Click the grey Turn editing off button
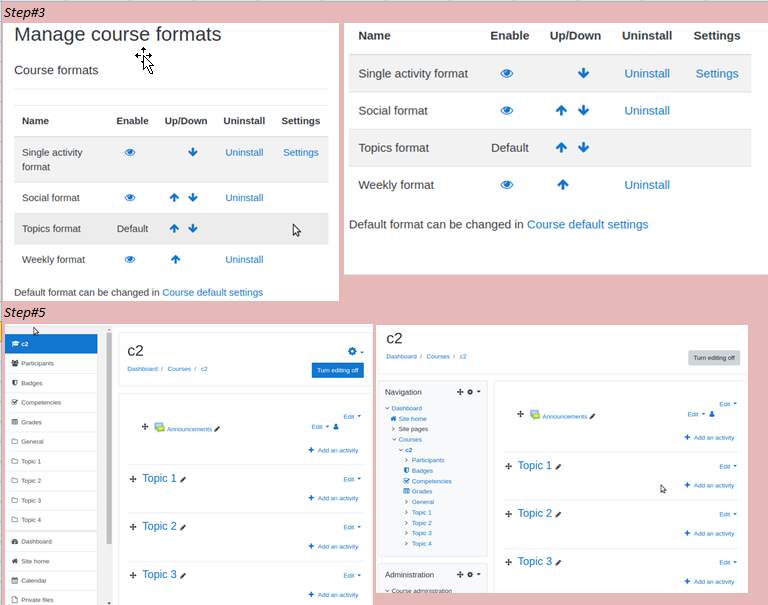Viewport: 768px width, 605px height. click(714, 358)
